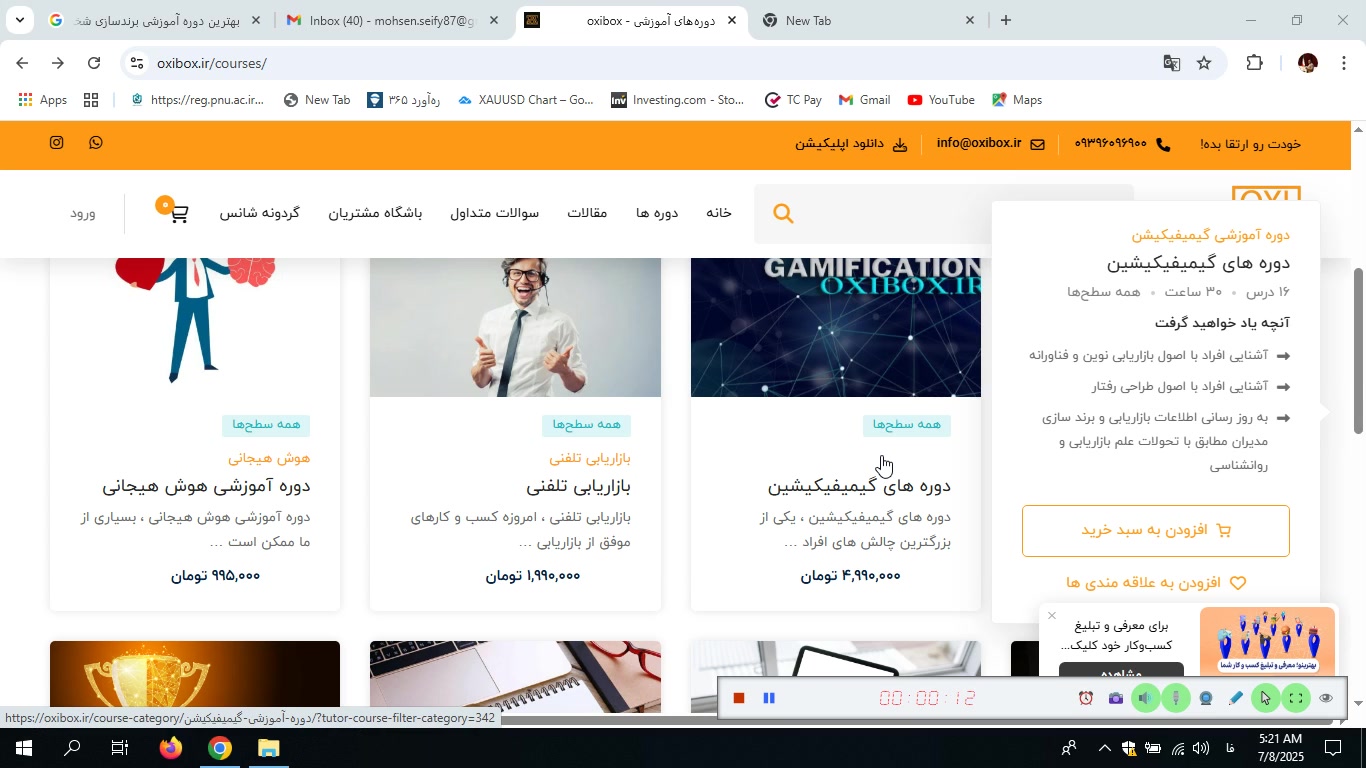The height and width of the screenshot is (768, 1366).
Task: Open the دوره های گیمیفیکیشین course title link
Action: [x=859, y=485]
